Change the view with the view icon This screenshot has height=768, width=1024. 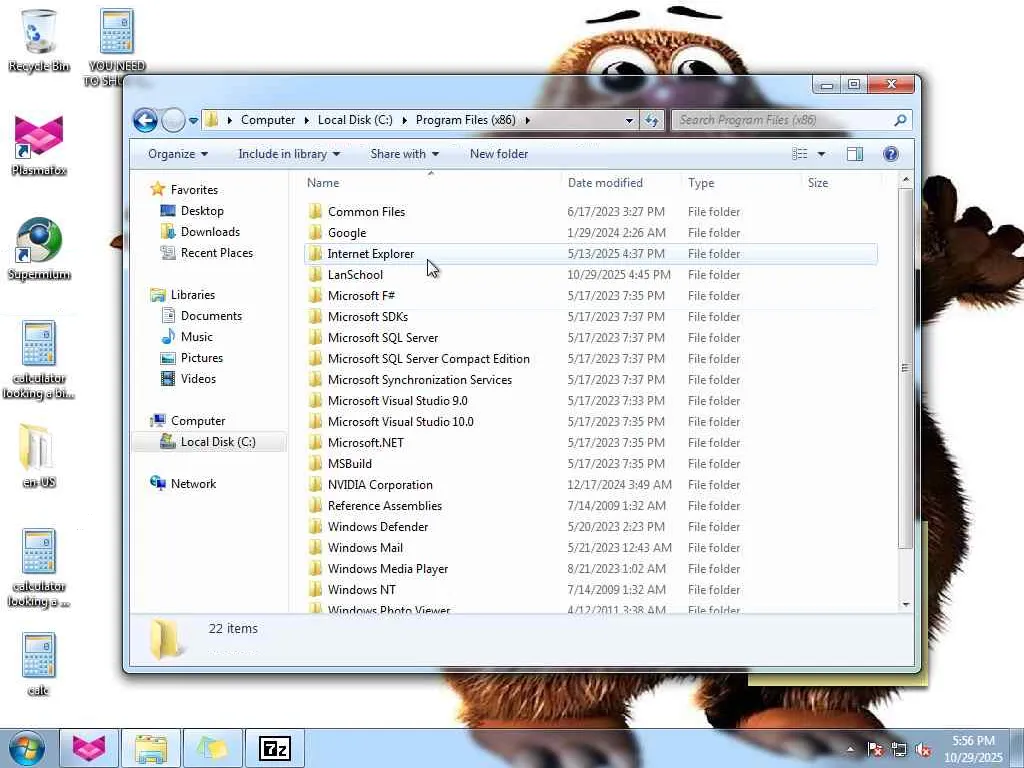pos(800,154)
